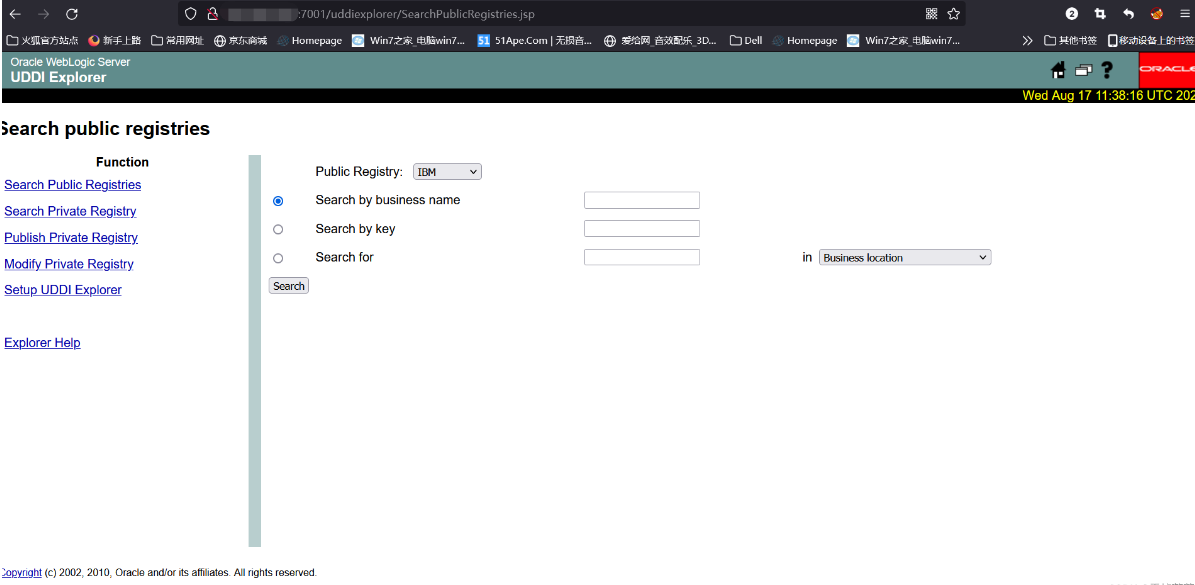Open Publish Private Registry link

point(71,238)
